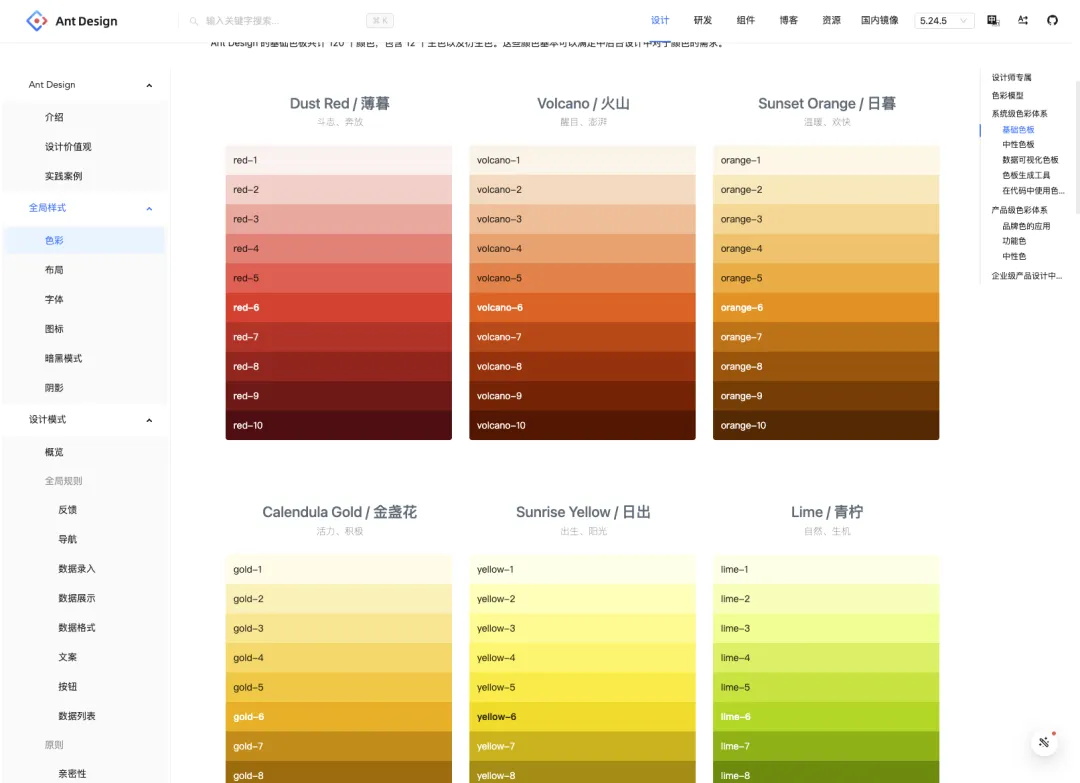Copy the yellow-6 color swatch

pyautogui.click(x=583, y=717)
